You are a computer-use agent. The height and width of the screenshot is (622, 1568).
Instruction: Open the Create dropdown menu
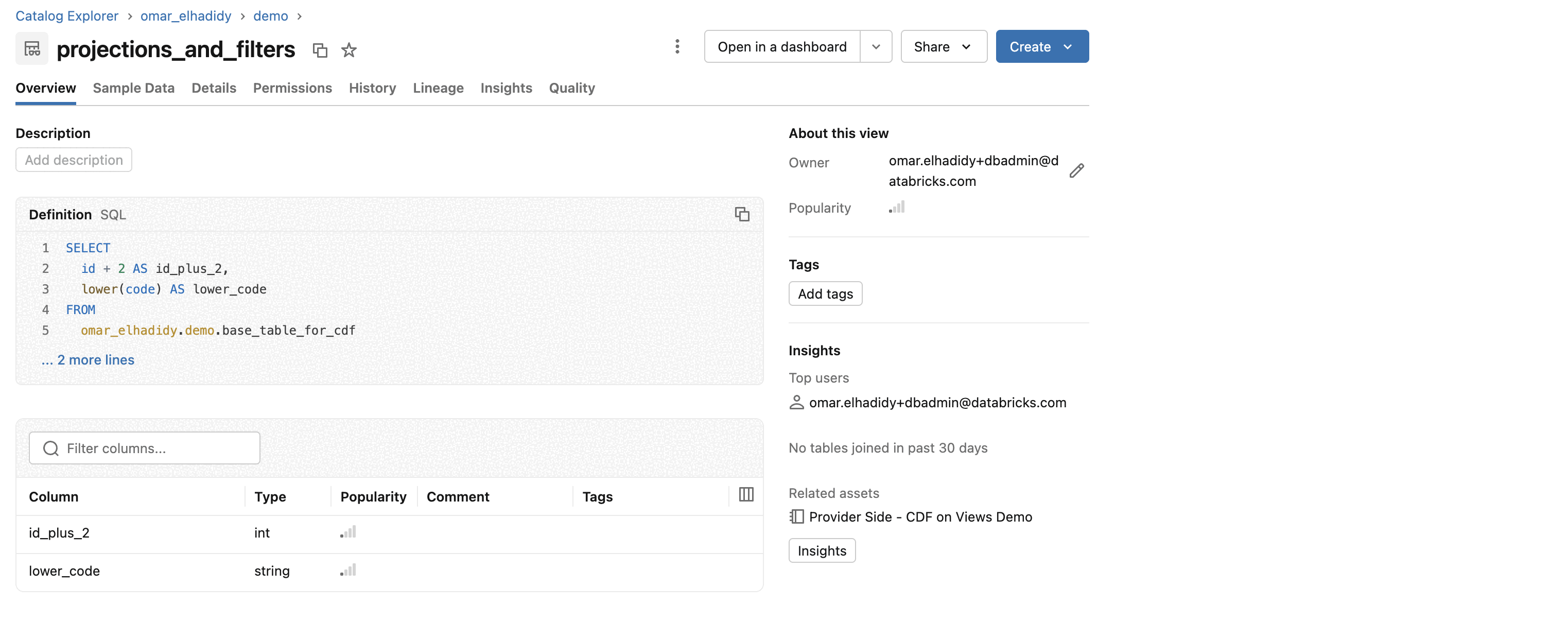click(1042, 47)
